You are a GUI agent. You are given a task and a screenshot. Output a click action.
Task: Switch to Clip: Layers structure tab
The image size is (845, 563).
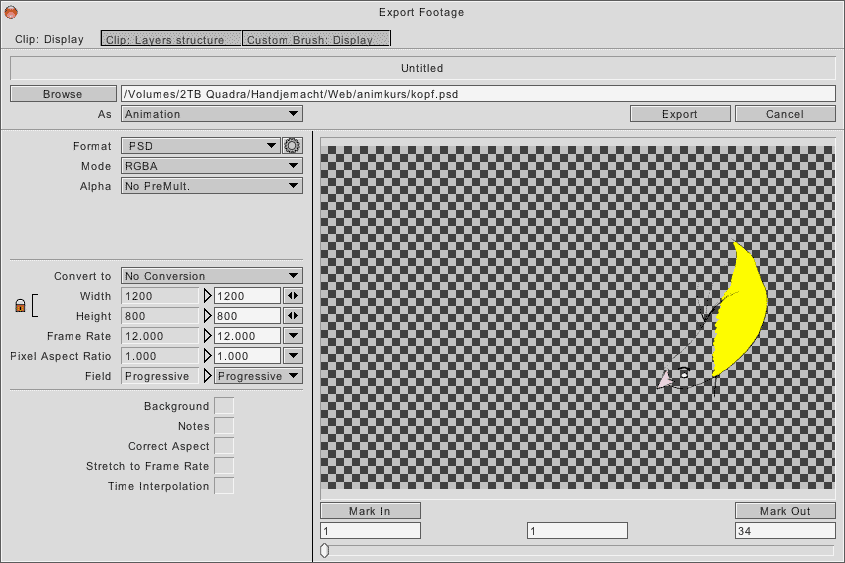coord(171,39)
